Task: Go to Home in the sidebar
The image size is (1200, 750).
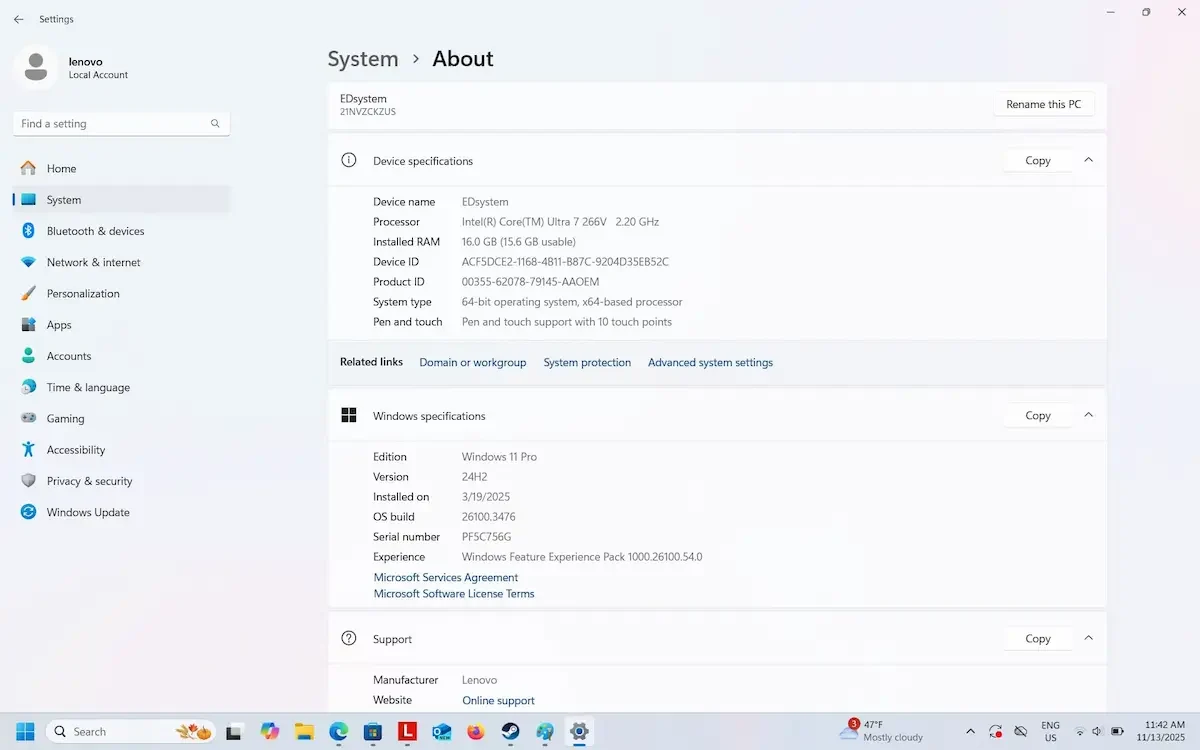Action: tap(121, 169)
